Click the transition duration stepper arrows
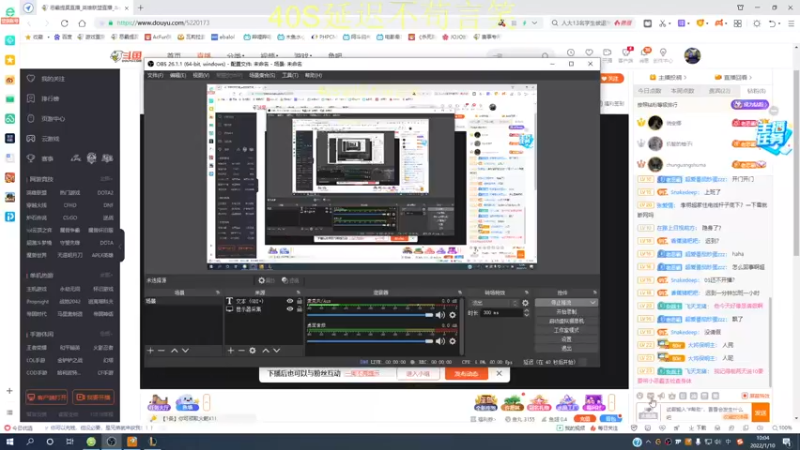This screenshot has width=800, height=450. click(x=527, y=313)
